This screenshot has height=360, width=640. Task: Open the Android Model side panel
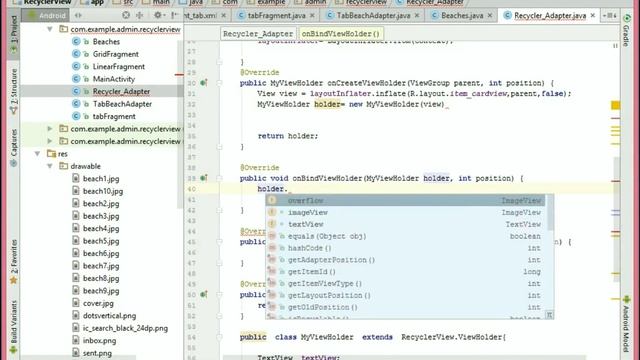click(626, 324)
